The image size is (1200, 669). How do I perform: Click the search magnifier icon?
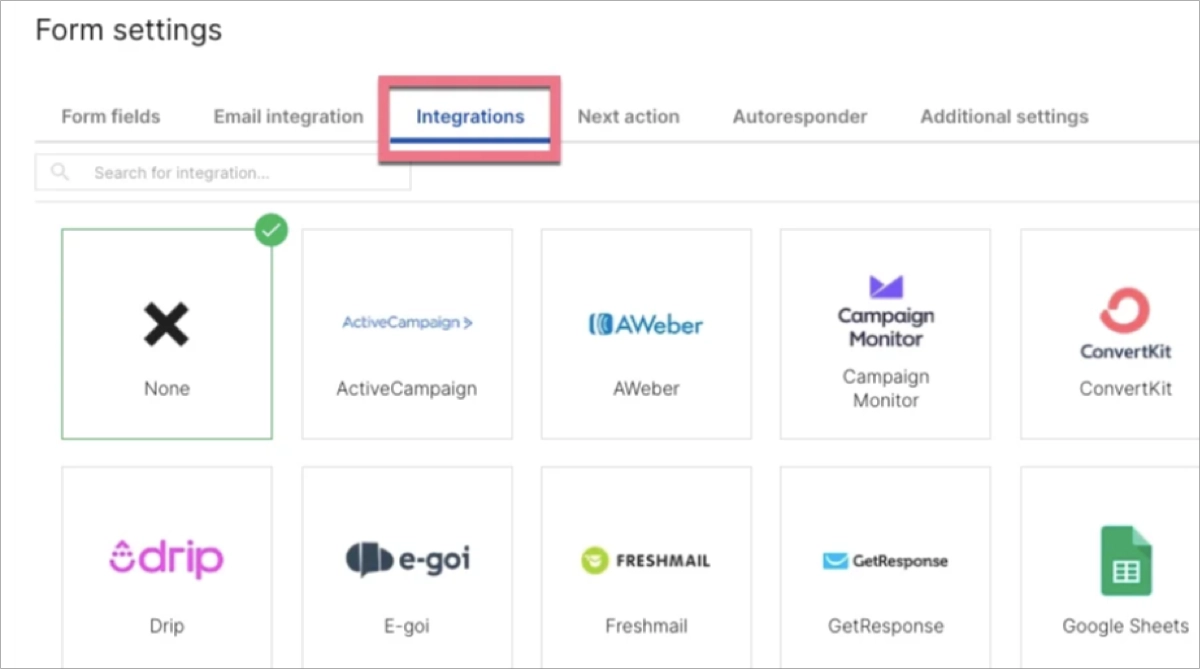tap(60, 171)
